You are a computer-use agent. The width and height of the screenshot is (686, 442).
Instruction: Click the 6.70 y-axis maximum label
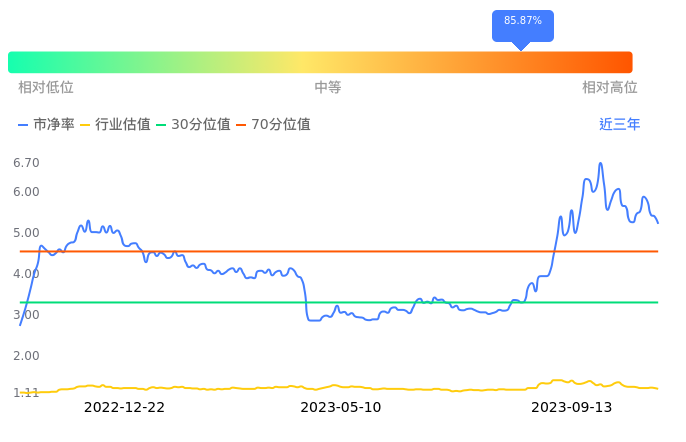pyautogui.click(x=26, y=163)
